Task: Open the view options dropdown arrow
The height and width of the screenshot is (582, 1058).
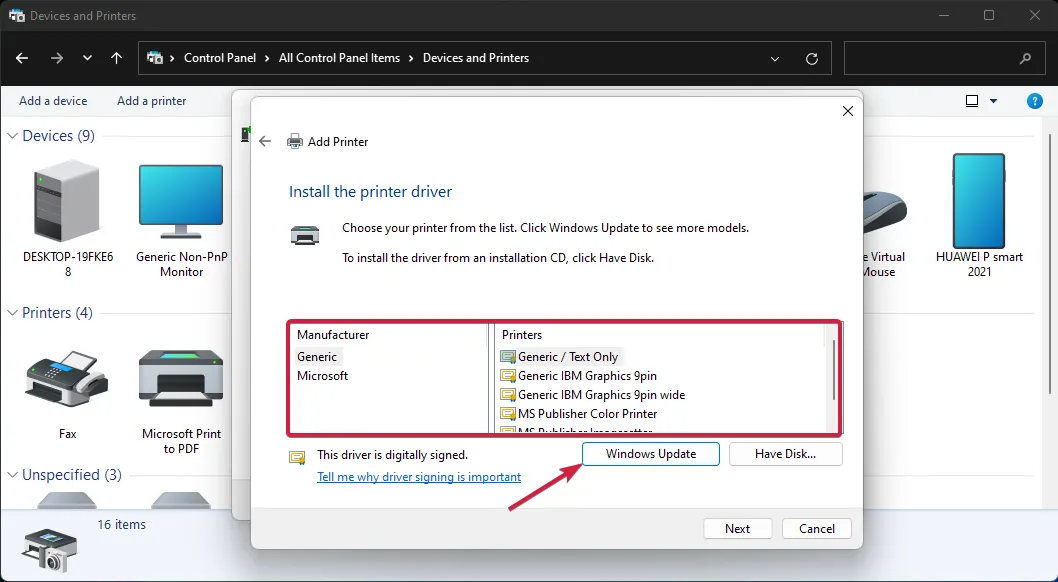Action: point(993,101)
